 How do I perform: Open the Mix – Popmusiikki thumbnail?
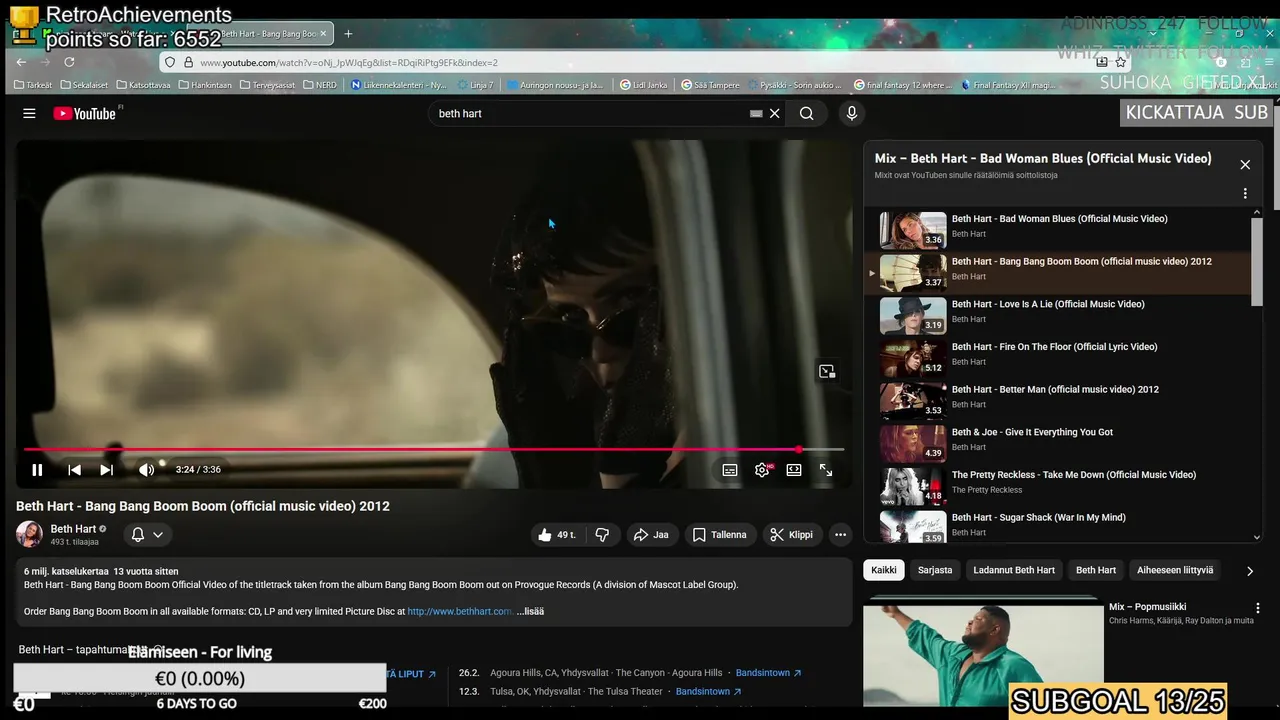click(x=983, y=652)
